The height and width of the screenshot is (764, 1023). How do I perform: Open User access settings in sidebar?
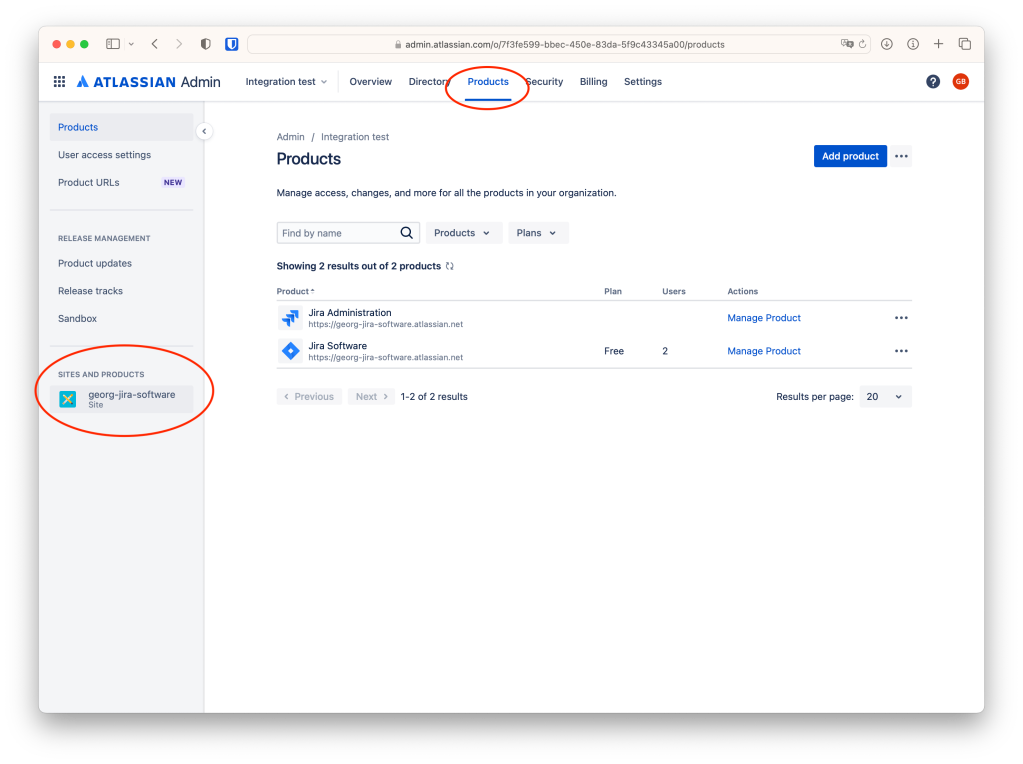tap(121, 155)
